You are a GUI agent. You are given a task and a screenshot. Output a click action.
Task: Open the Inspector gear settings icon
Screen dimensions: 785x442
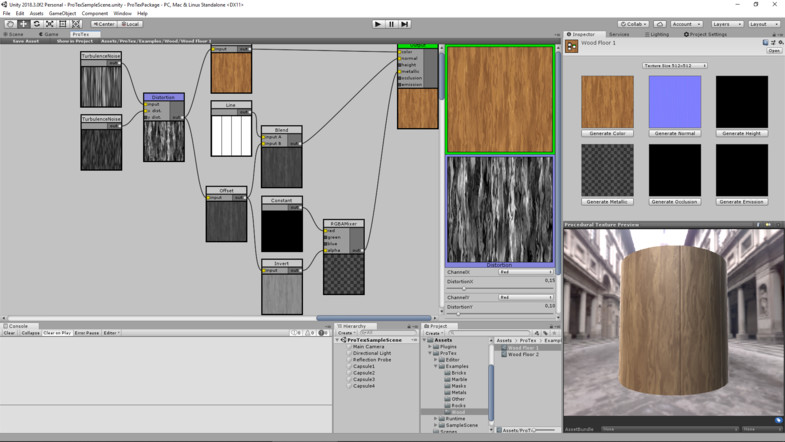coord(780,43)
